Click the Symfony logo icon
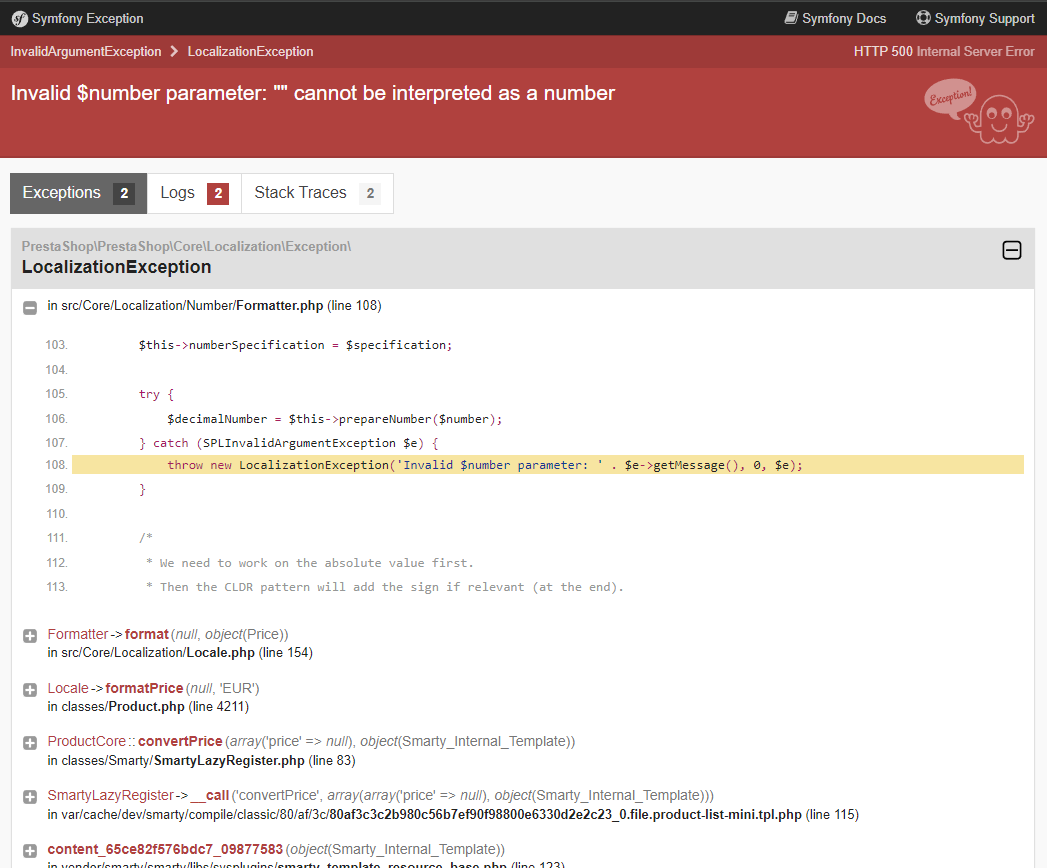Screen dimensions: 1047x868 20,19
